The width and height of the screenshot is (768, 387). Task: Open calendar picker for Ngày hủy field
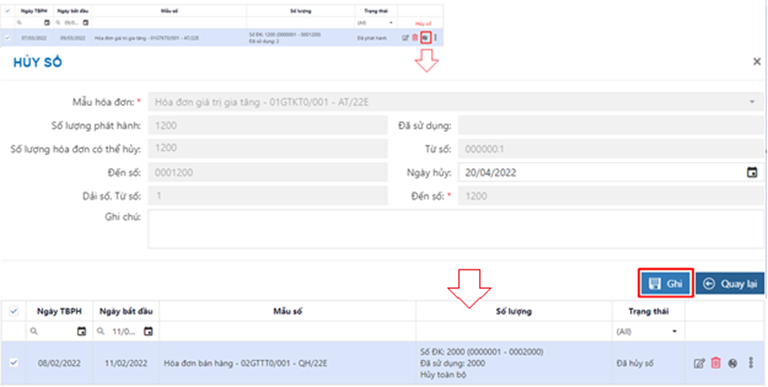[x=751, y=172]
